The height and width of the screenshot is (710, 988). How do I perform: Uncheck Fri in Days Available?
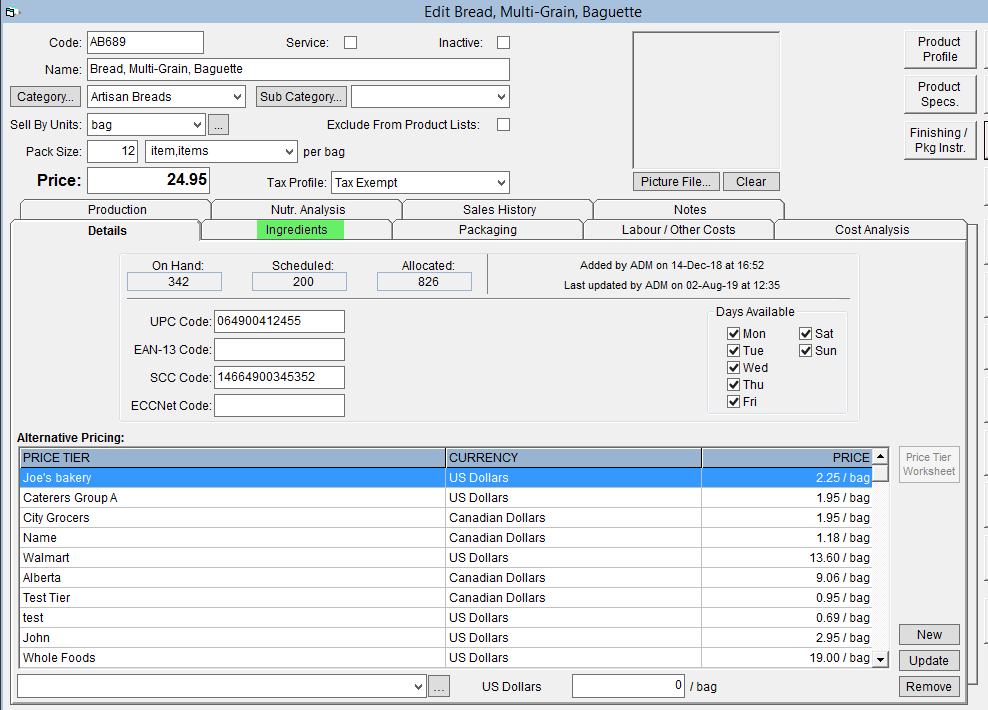click(733, 401)
